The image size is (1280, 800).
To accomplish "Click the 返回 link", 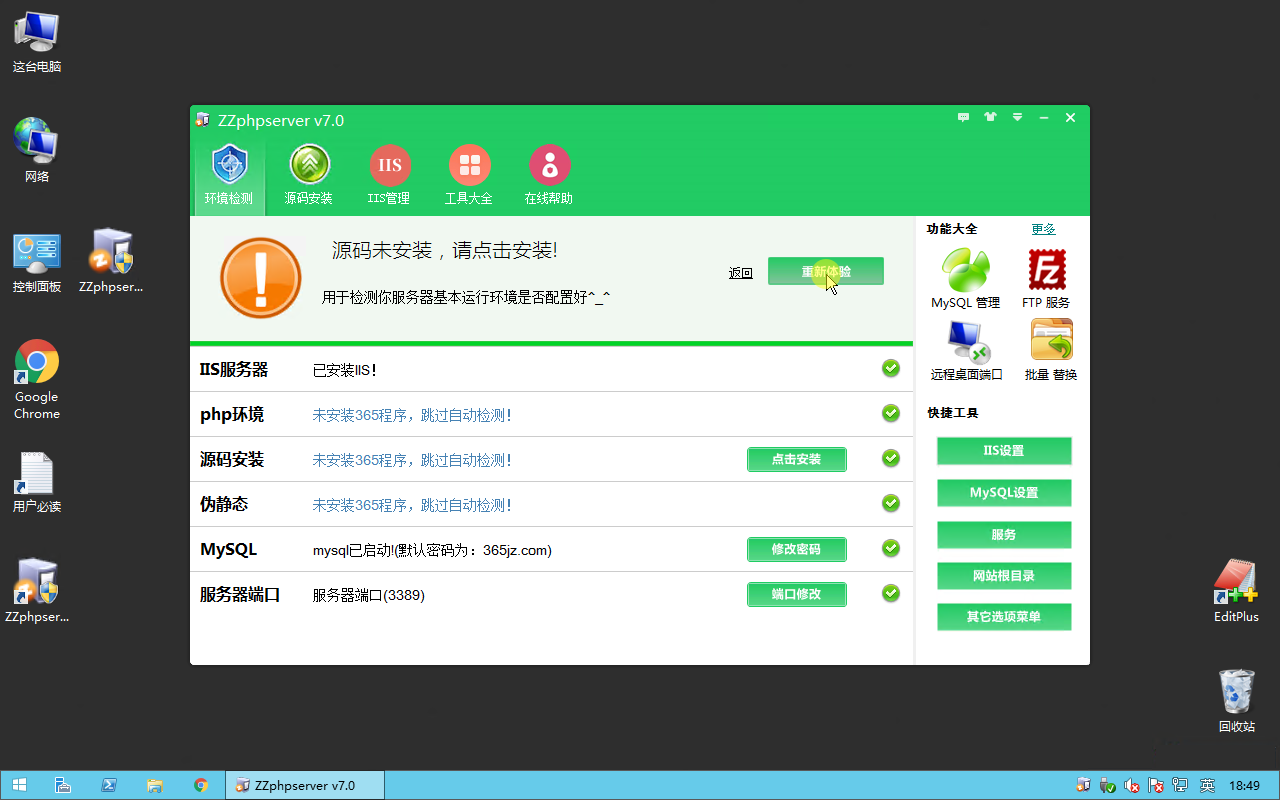I will (x=740, y=273).
